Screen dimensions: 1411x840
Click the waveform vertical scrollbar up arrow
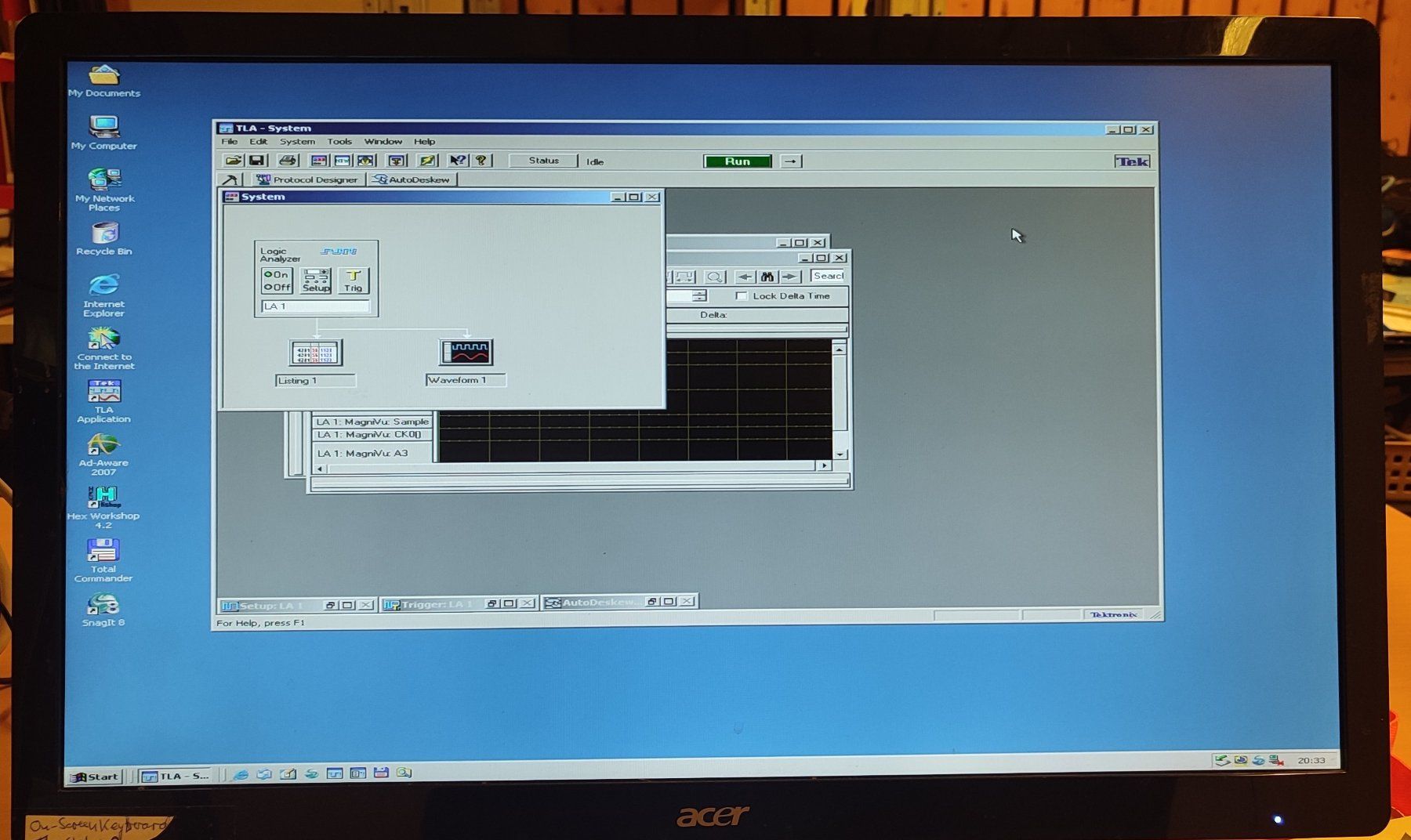coord(840,349)
